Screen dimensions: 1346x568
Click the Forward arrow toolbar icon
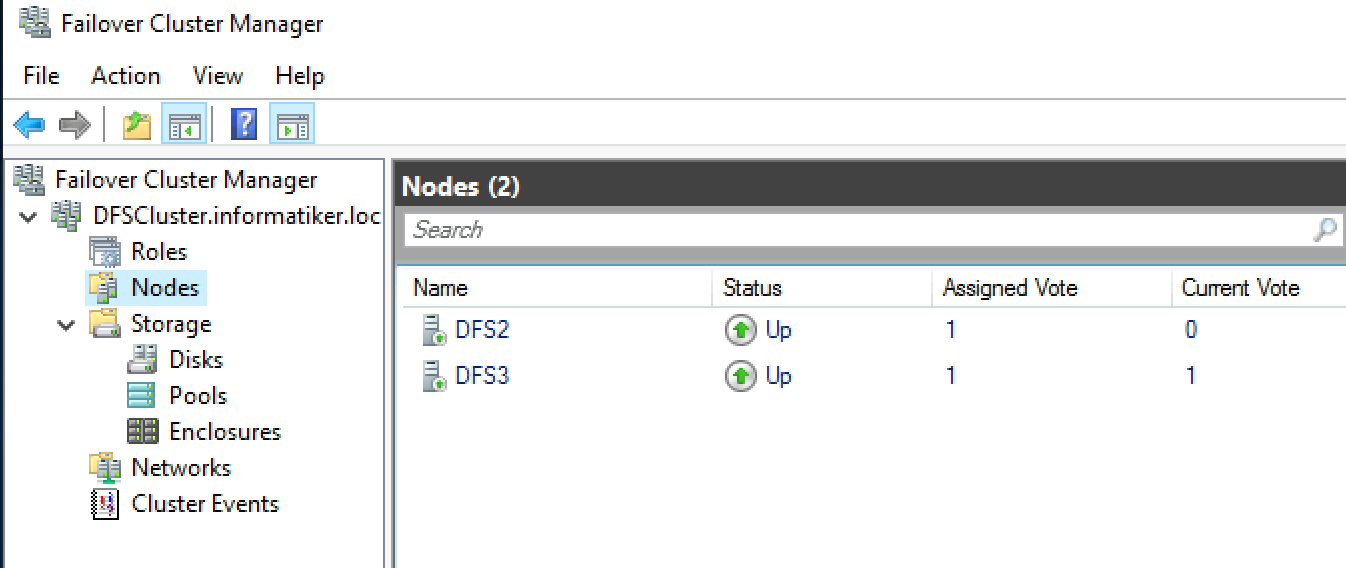click(x=75, y=125)
